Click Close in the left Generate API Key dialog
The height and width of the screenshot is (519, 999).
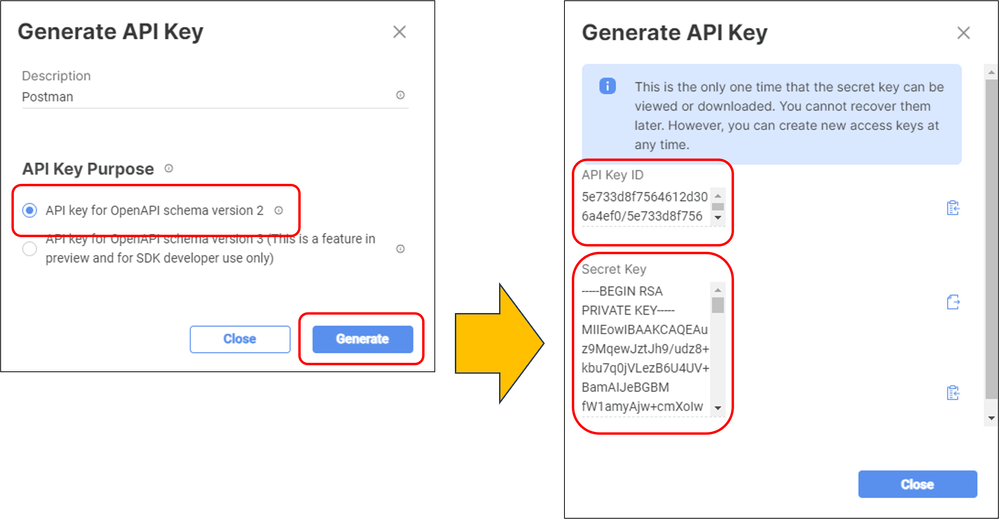(240, 339)
